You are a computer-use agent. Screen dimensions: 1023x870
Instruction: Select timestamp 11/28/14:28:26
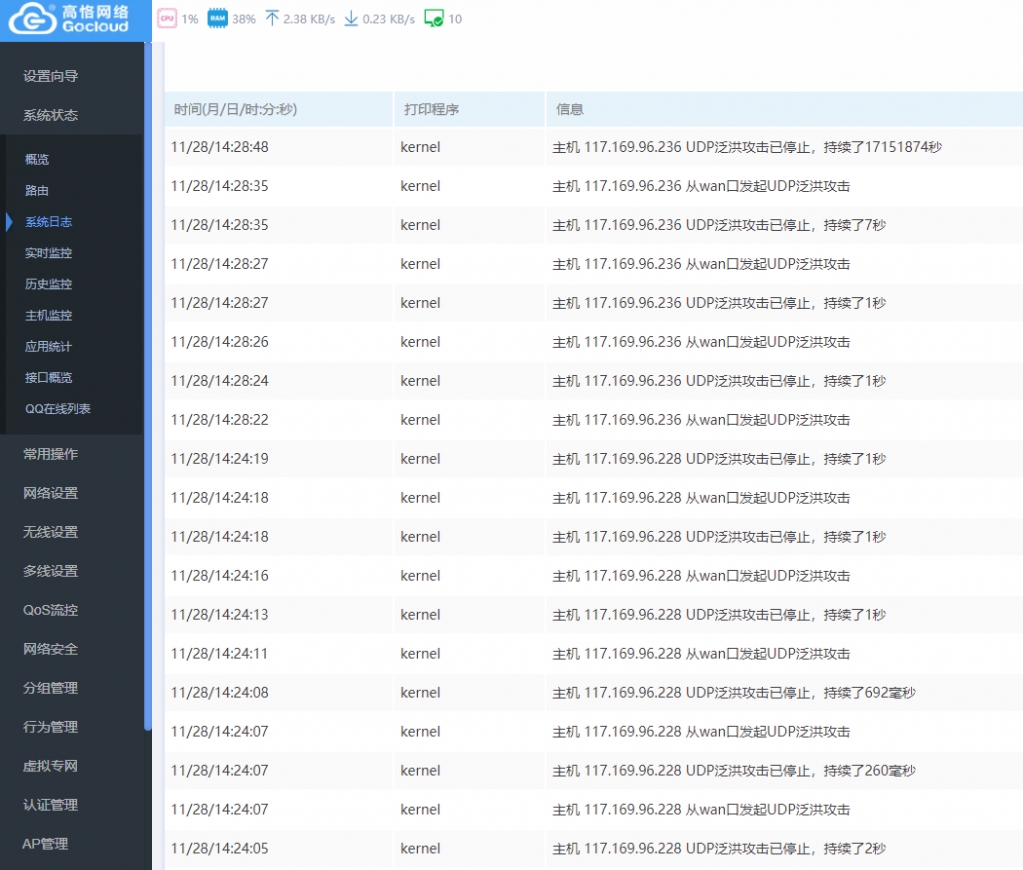tap(220, 342)
